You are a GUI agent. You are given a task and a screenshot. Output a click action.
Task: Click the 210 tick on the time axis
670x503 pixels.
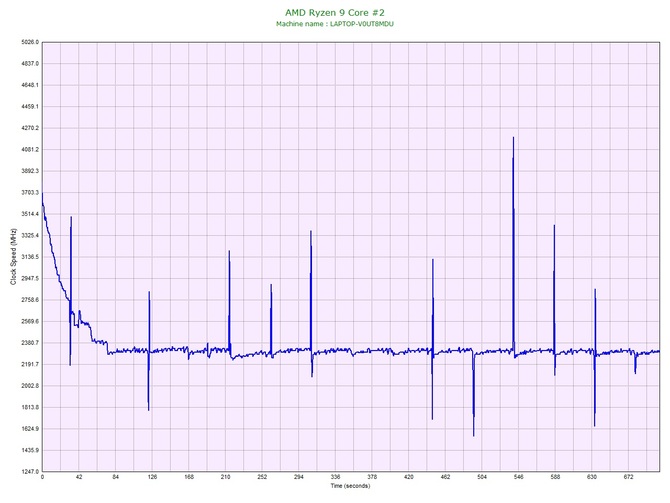pos(225,477)
